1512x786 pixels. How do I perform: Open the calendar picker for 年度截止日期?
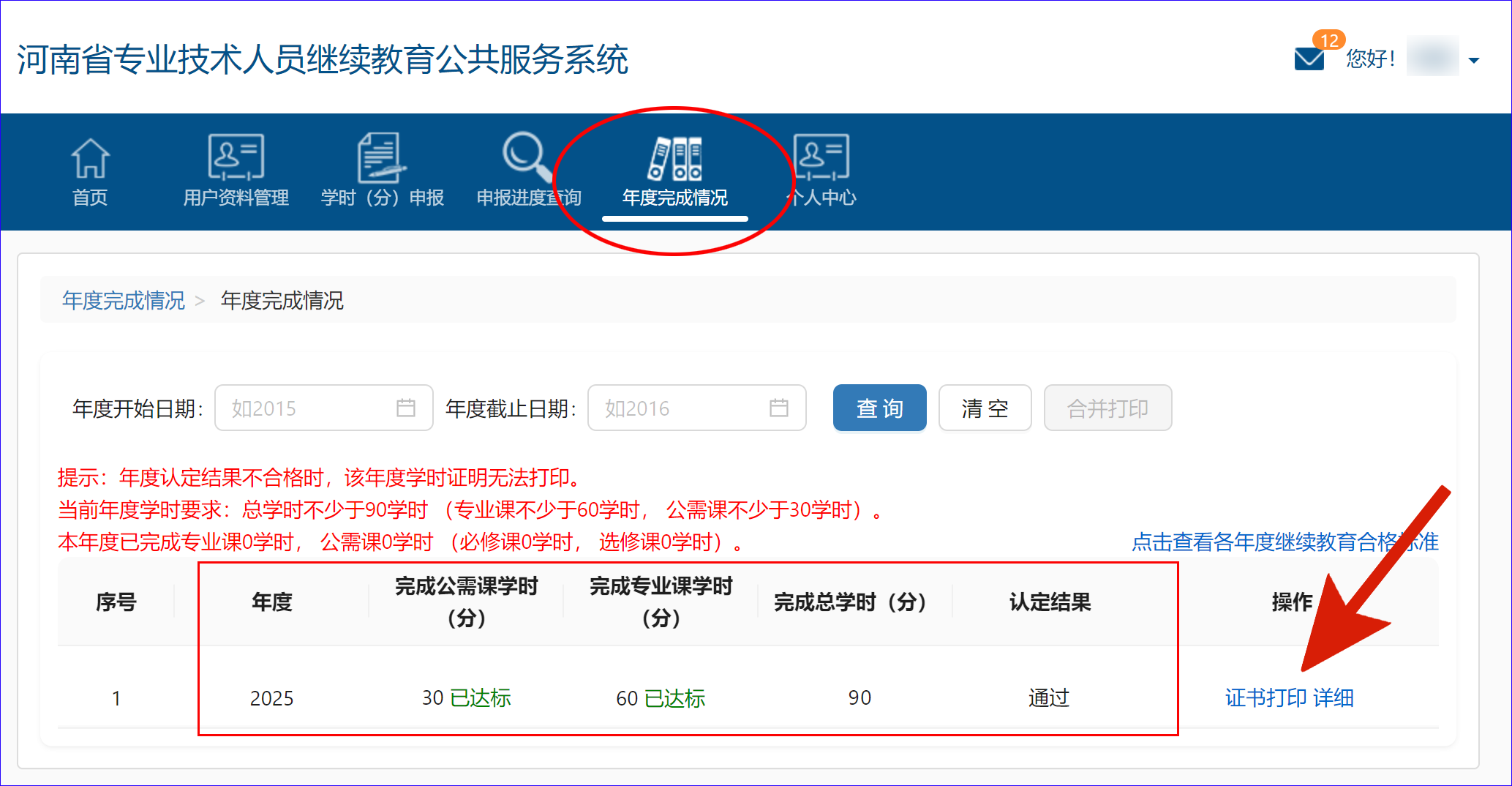[779, 408]
